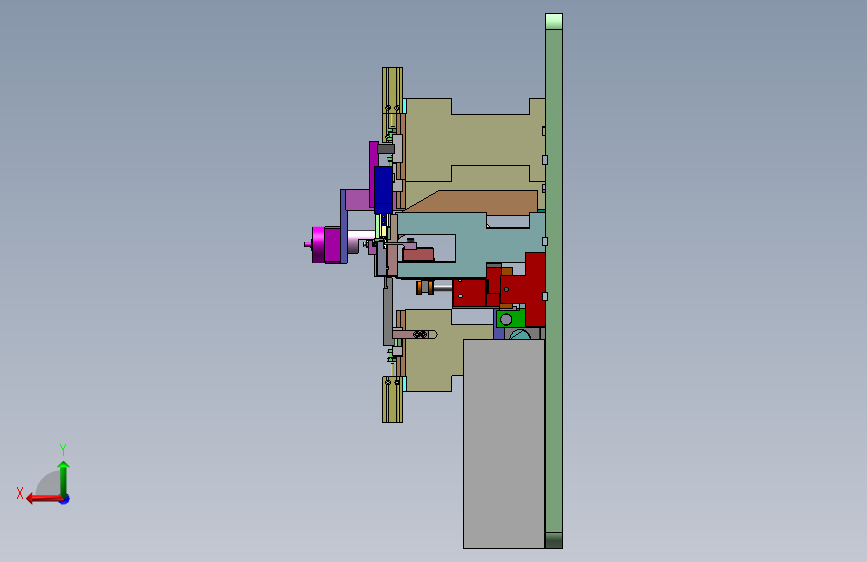Select the lower olive-yellow rail end
The height and width of the screenshot is (562, 867).
[x=392, y=399]
